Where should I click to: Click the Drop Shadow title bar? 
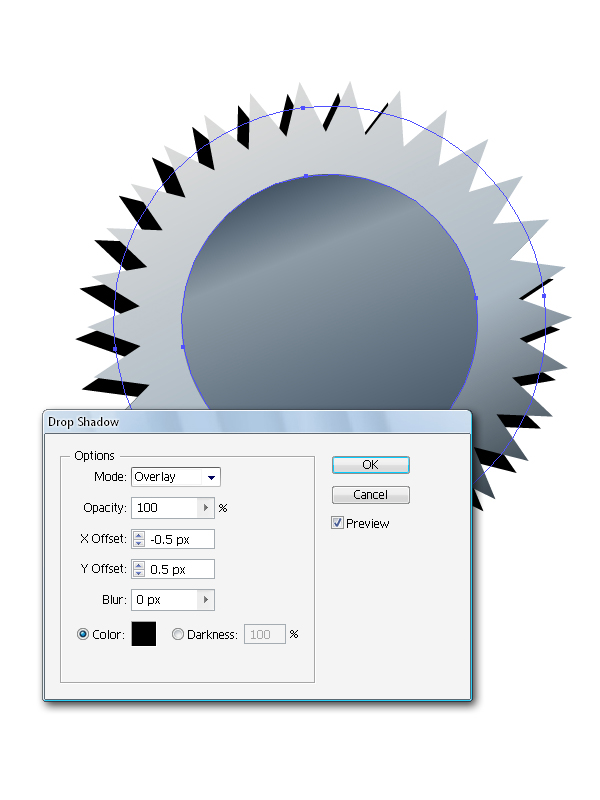pos(258,422)
